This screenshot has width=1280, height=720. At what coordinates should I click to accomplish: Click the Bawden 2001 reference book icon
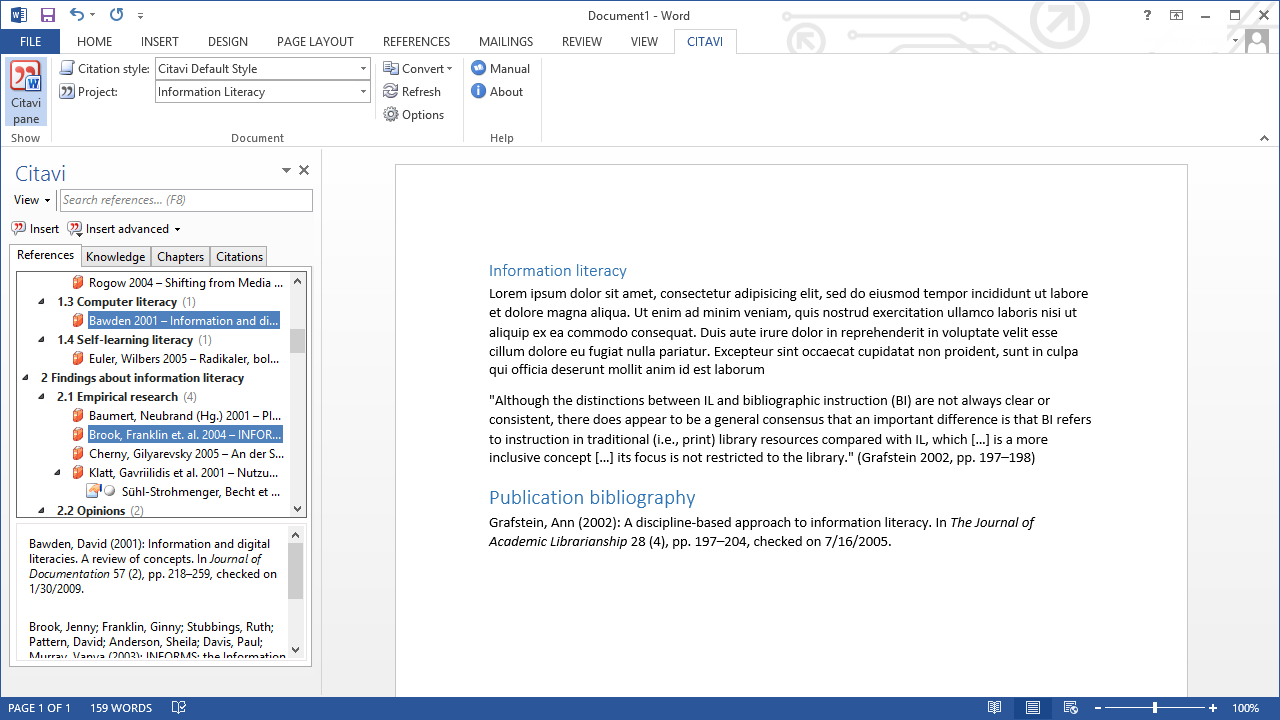point(78,321)
